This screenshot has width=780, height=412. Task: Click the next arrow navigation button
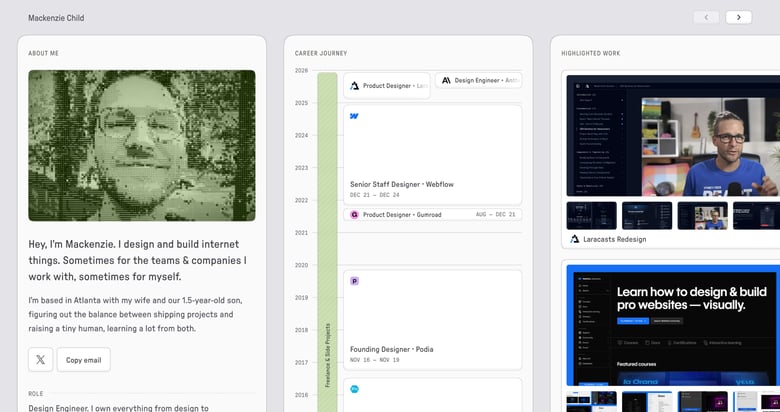point(739,17)
